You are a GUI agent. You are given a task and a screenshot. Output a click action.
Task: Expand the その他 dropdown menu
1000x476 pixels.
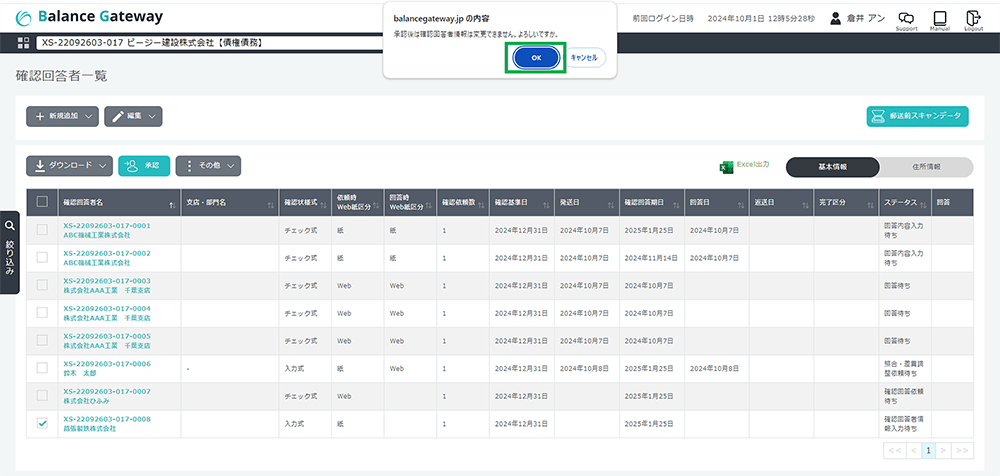coord(208,166)
